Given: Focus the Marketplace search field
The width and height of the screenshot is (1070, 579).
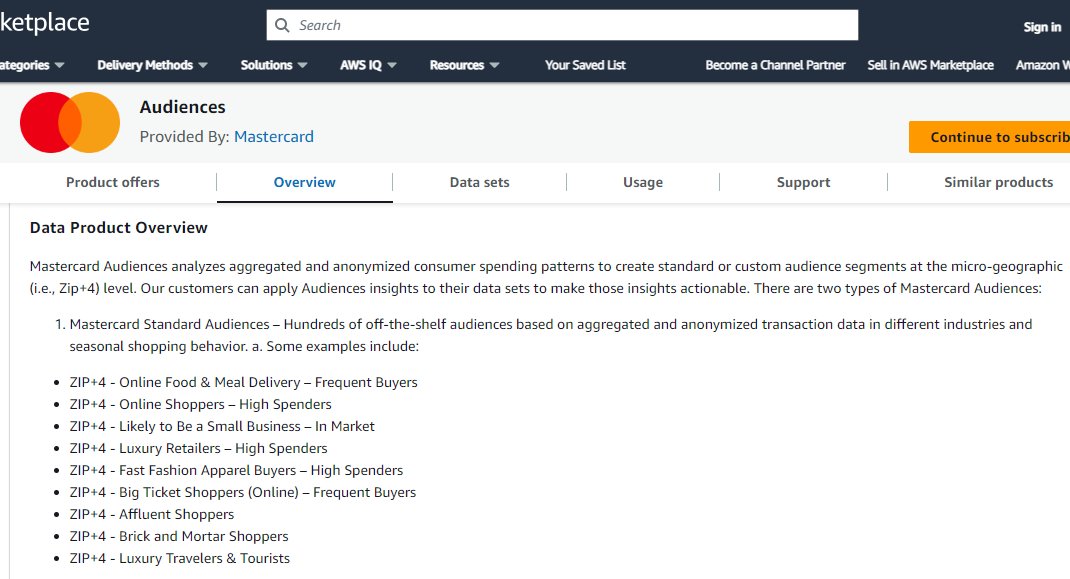Looking at the screenshot, I should tap(562, 25).
